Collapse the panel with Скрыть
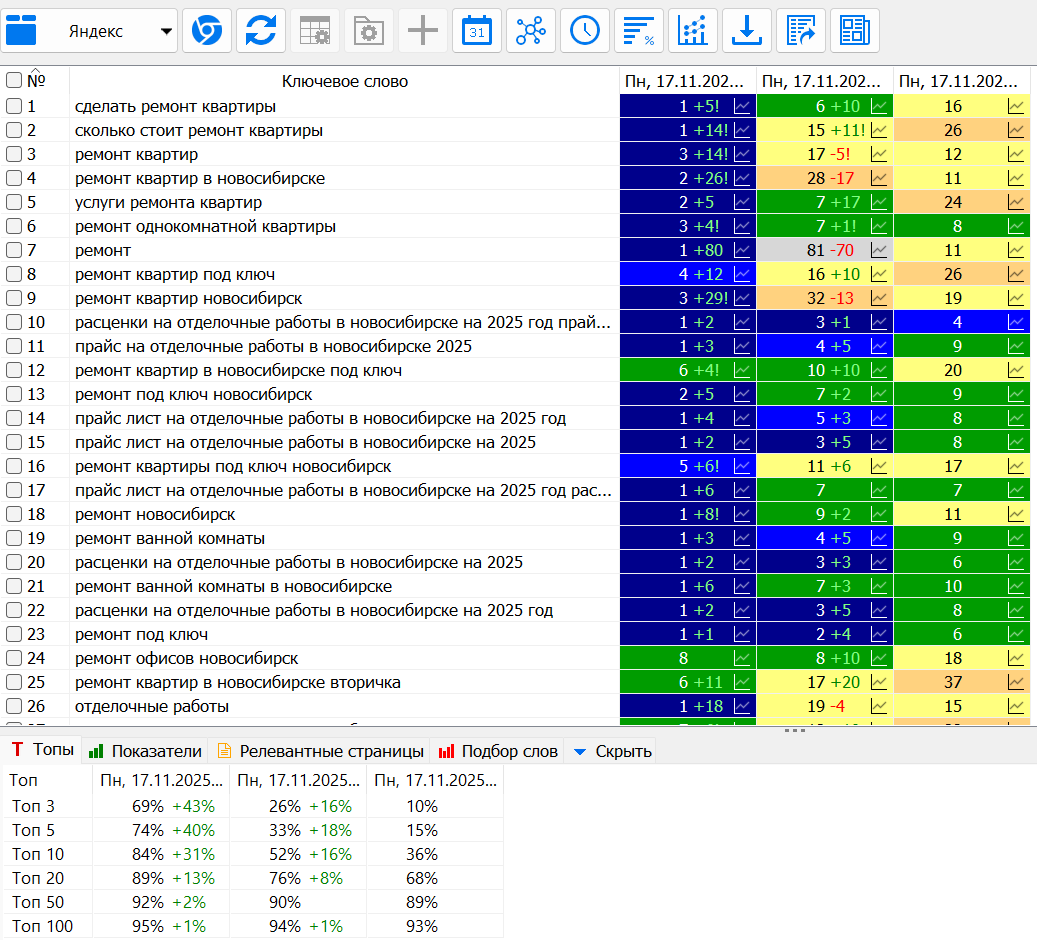This screenshot has height=940, width=1037. click(x=613, y=751)
